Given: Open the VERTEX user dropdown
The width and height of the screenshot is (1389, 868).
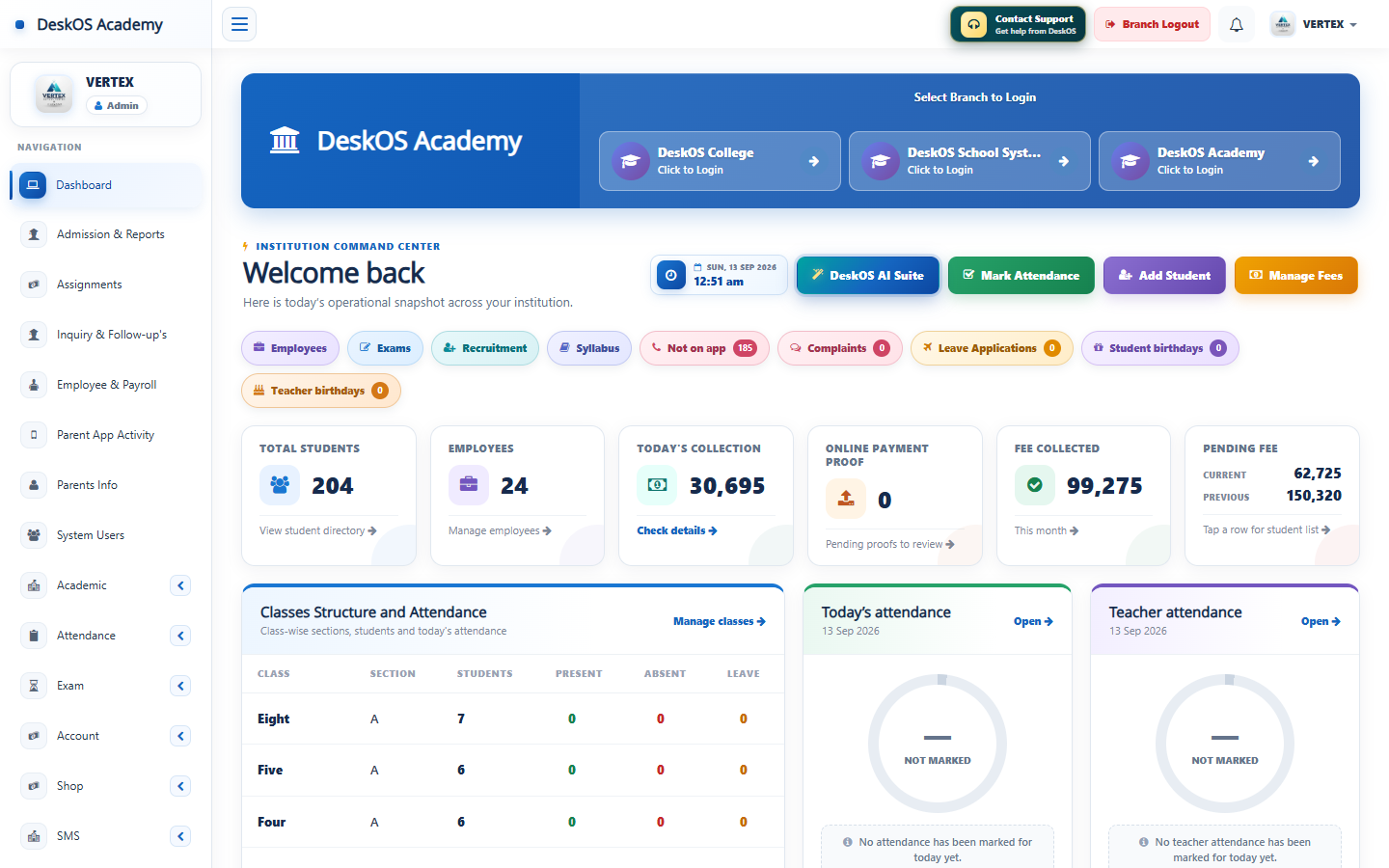Looking at the screenshot, I should point(1314,24).
